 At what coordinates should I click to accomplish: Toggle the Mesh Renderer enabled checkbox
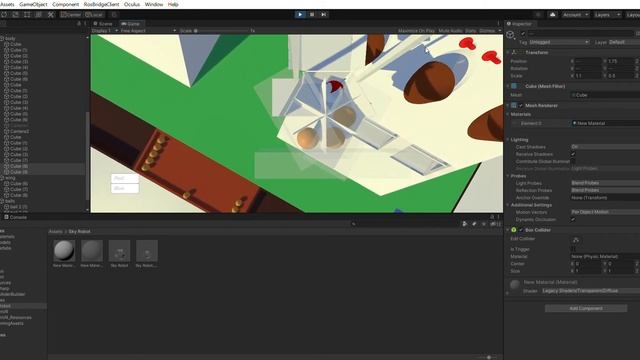[521, 105]
